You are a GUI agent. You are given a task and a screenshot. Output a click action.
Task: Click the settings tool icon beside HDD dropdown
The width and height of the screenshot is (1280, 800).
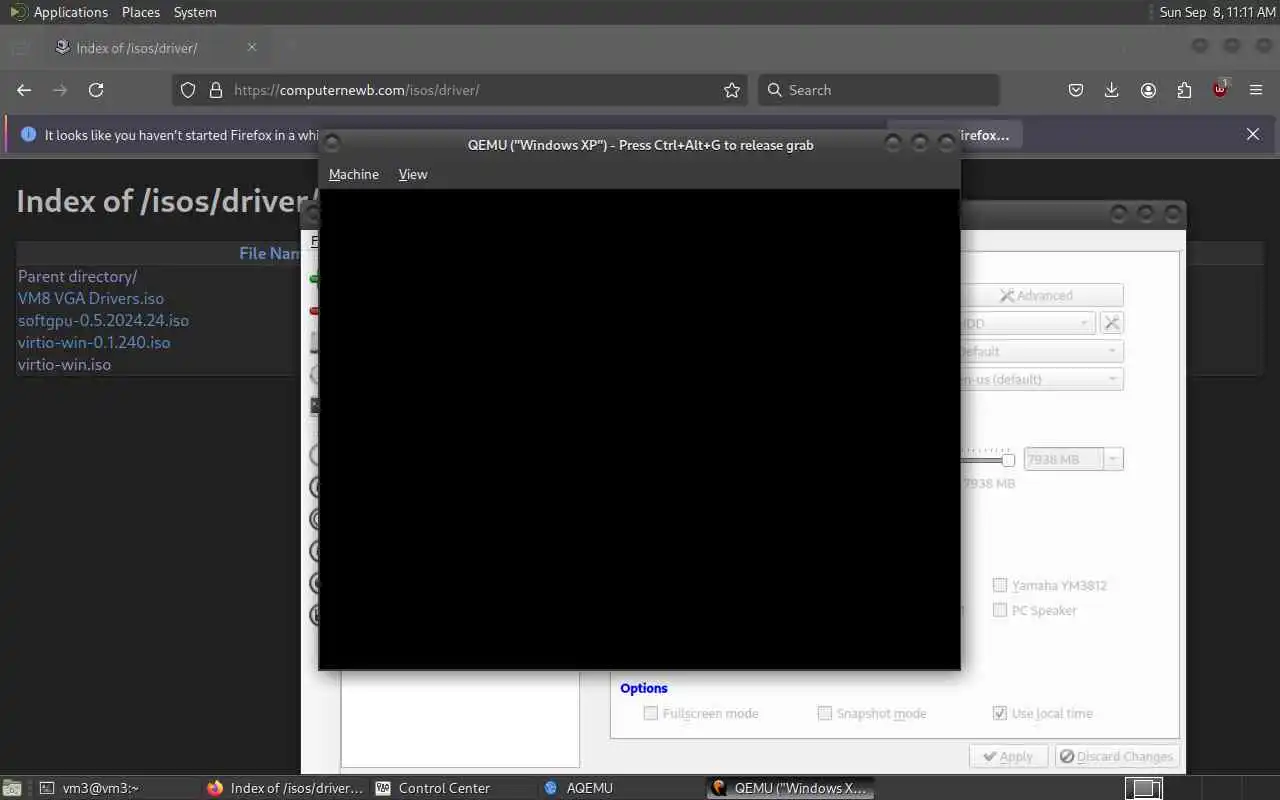[1112, 323]
